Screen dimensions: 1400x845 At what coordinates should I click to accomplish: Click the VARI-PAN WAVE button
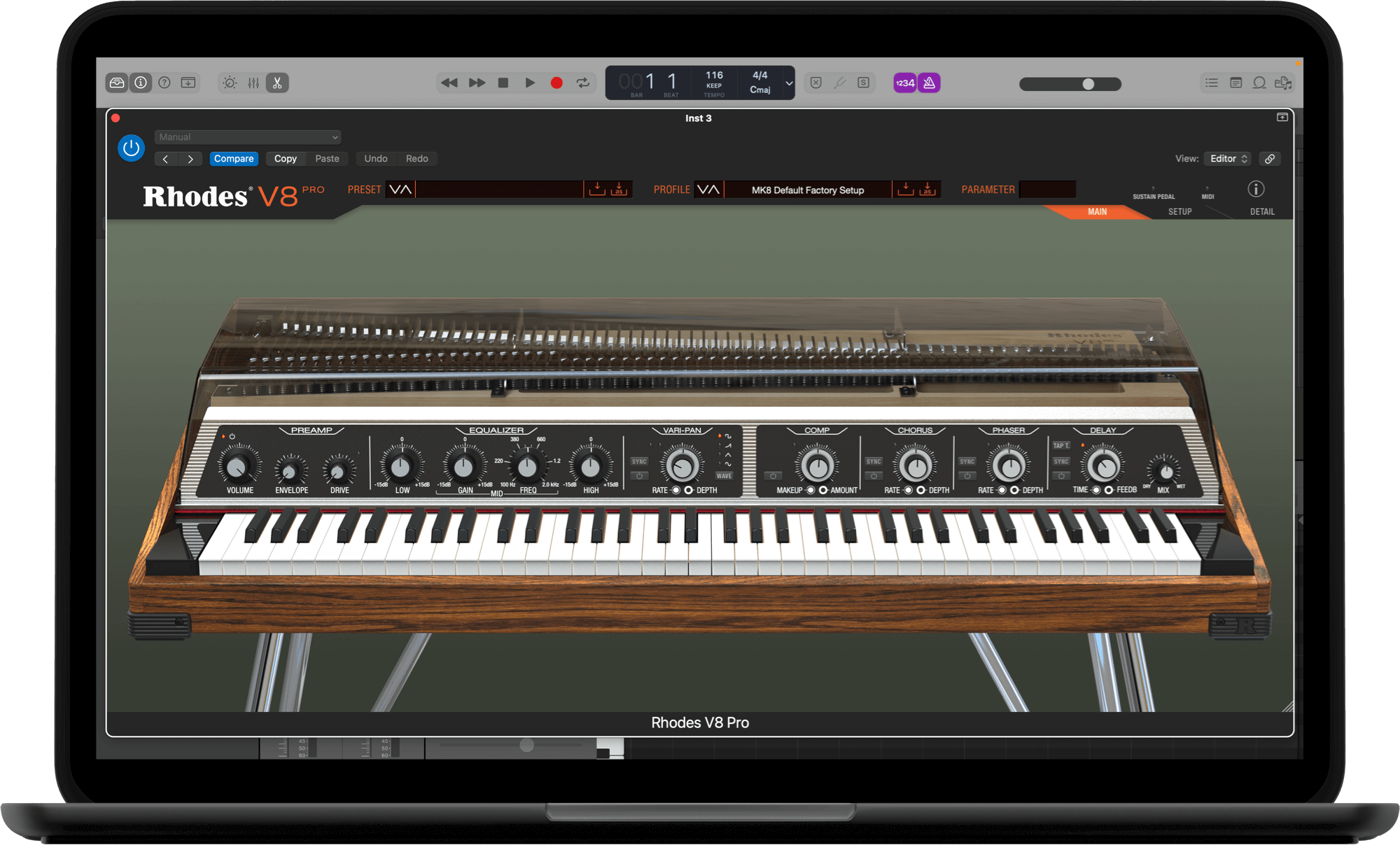coord(724,476)
